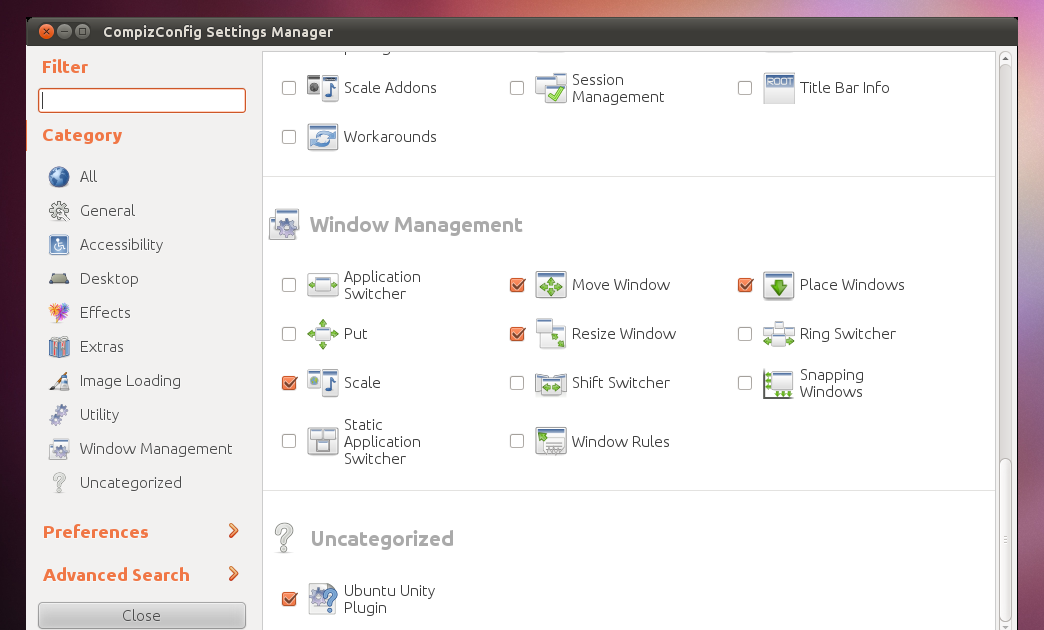Image resolution: width=1044 pixels, height=630 pixels.
Task: Click the Effects category icon
Action: pos(60,313)
